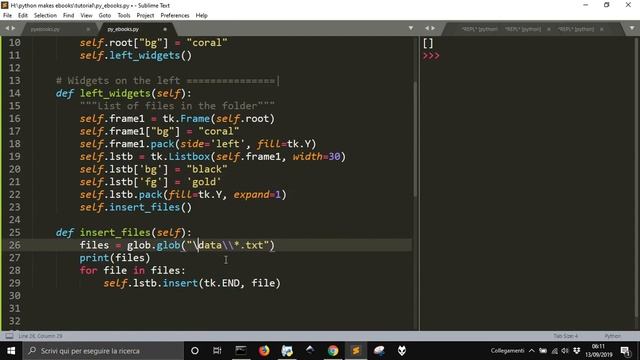Screen dimensions: 640x360
Task: Open Inkscape icon on taskbar
Action: coord(310,351)
